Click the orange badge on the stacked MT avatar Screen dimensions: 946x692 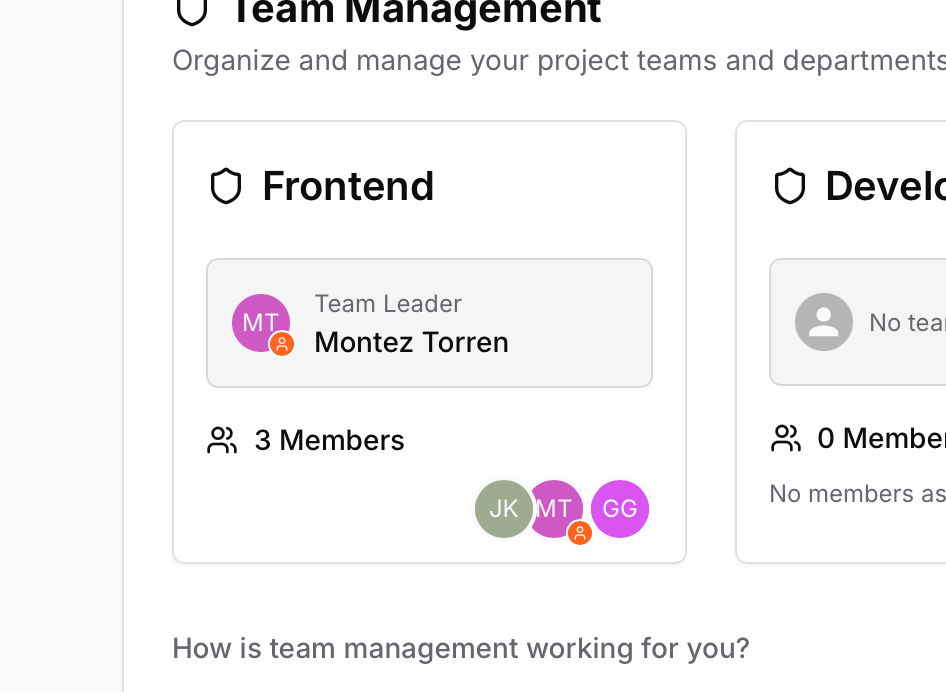click(x=580, y=534)
